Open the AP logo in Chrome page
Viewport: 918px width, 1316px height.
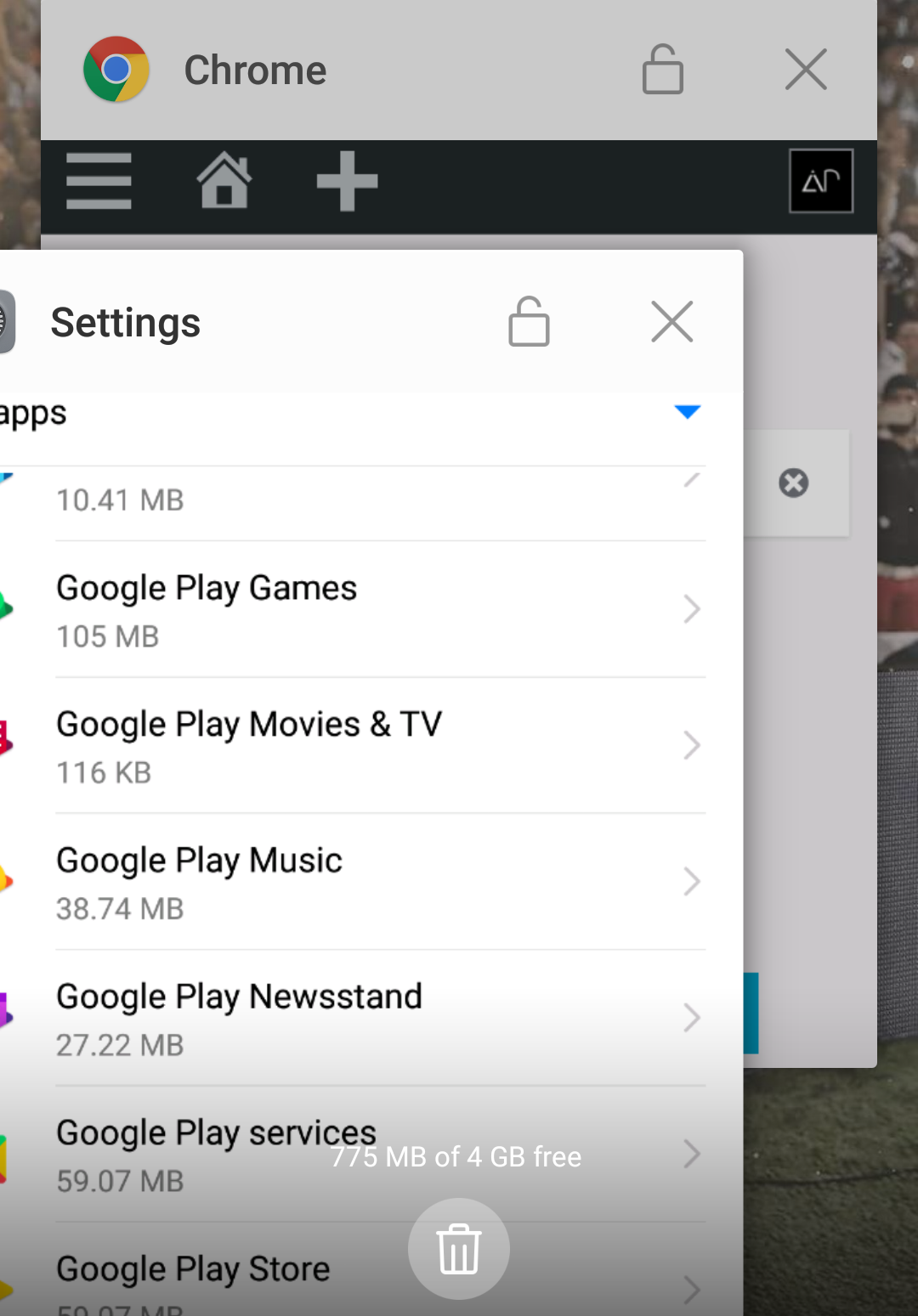coord(821,181)
